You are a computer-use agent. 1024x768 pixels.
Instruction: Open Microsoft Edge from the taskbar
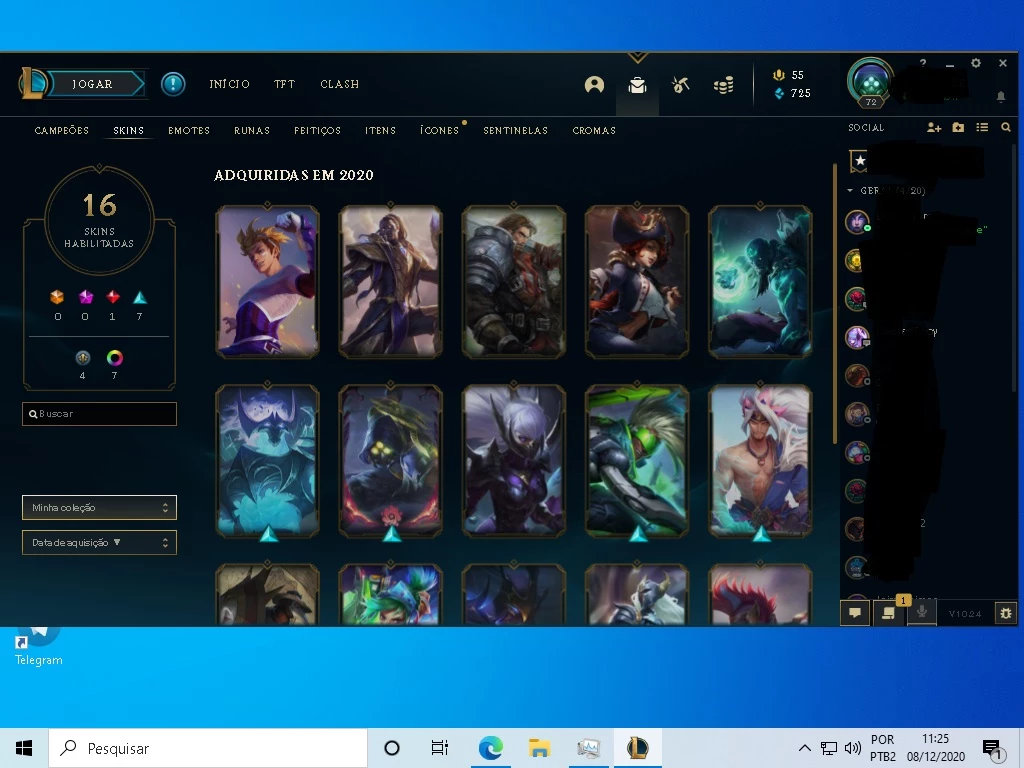coord(490,748)
